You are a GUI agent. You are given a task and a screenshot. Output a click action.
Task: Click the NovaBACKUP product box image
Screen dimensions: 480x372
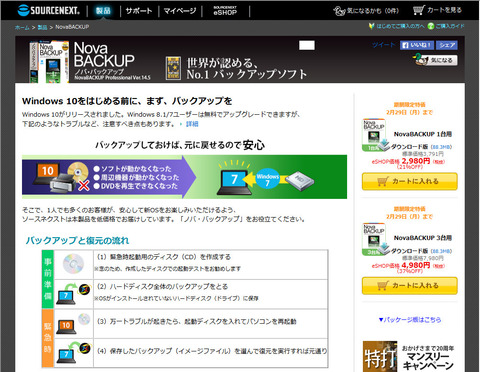click(49, 62)
